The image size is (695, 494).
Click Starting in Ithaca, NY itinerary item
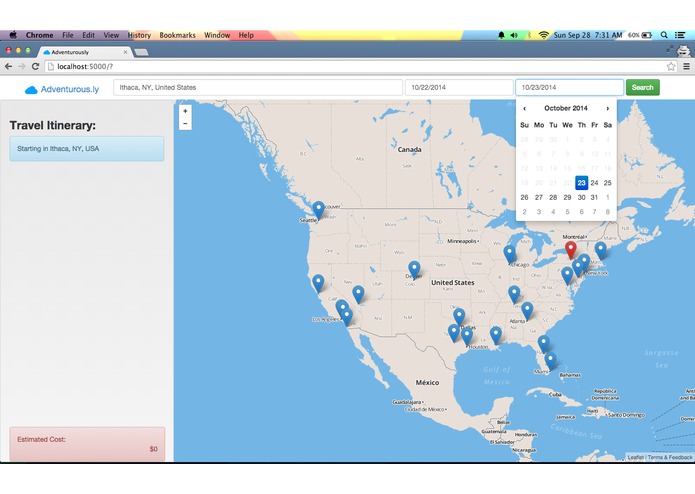[87, 149]
